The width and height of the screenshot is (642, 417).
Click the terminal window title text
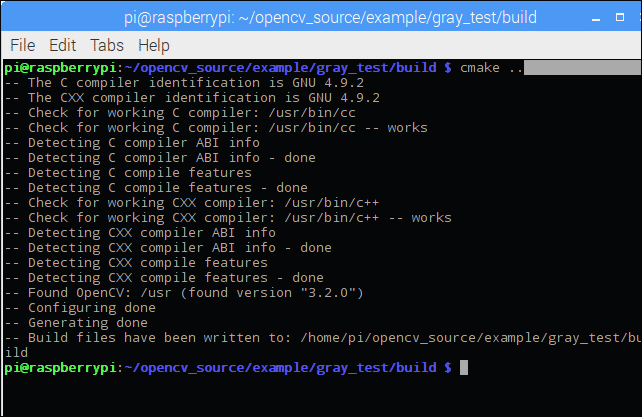tap(330, 18)
